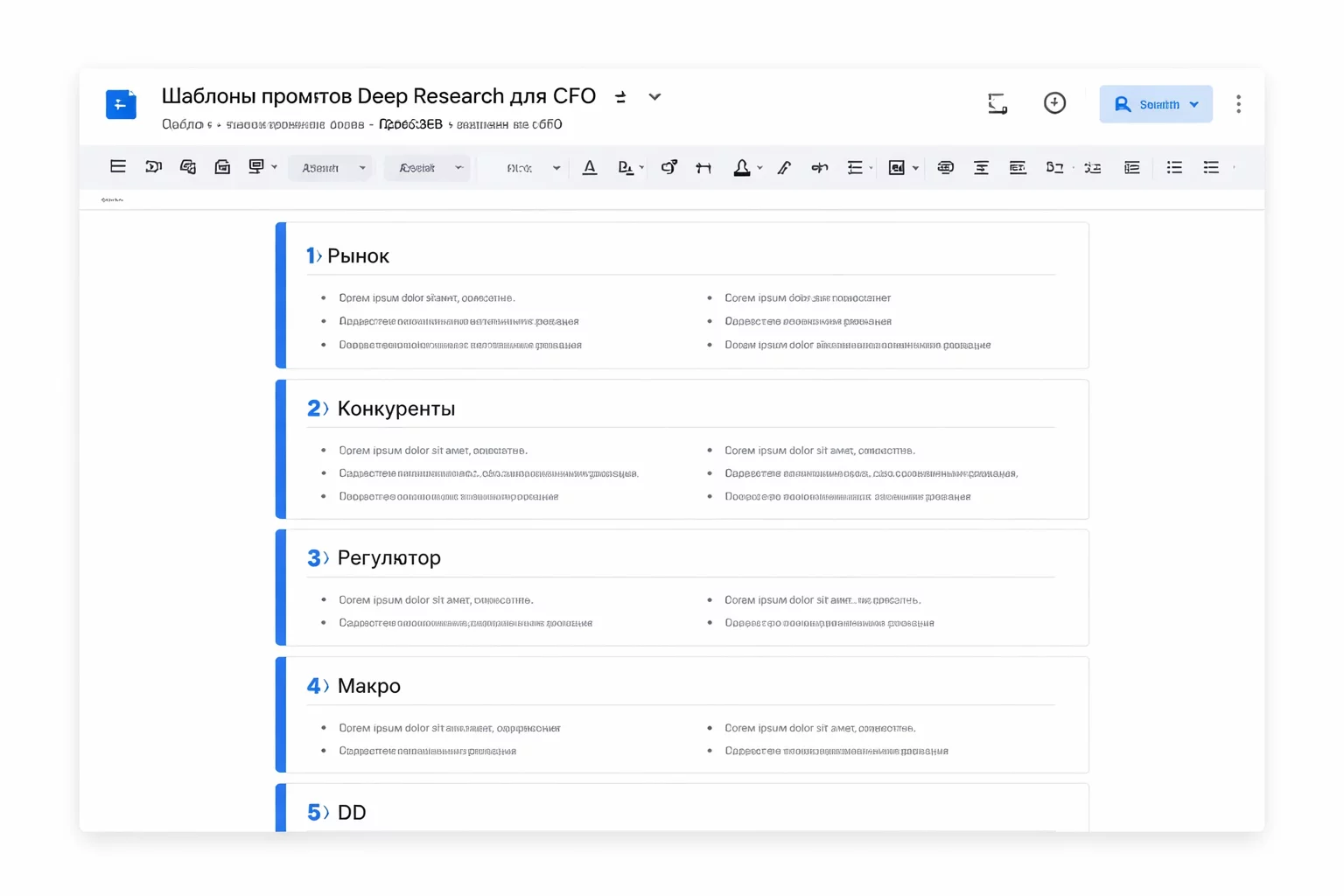Open the small arrow beside the monitor icon
The width and height of the screenshot is (1344, 896).
(274, 167)
